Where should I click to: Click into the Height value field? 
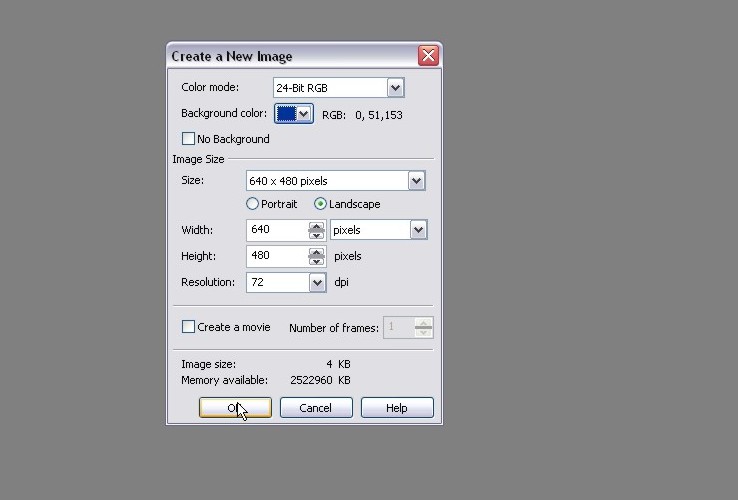point(276,256)
